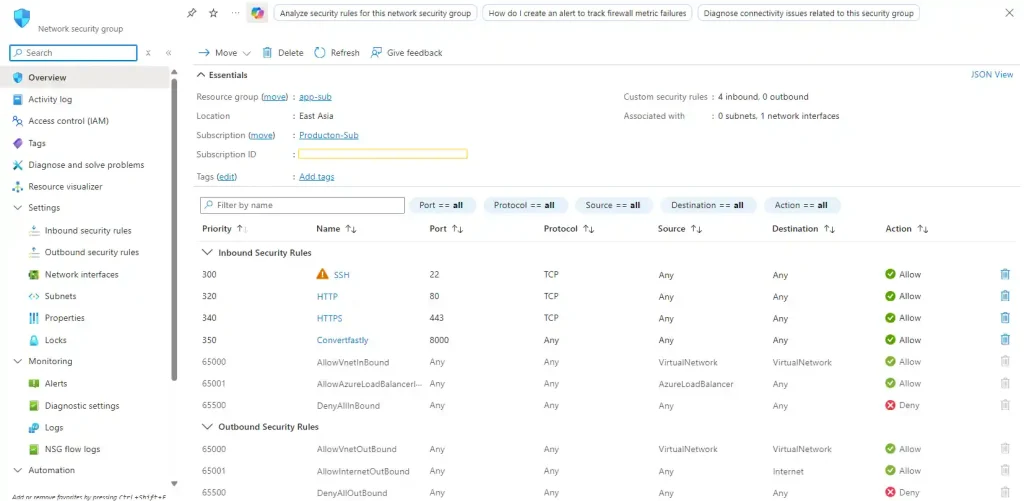This screenshot has height=501, width=1024.
Task: Click the Add tags link
Action: click(x=316, y=176)
